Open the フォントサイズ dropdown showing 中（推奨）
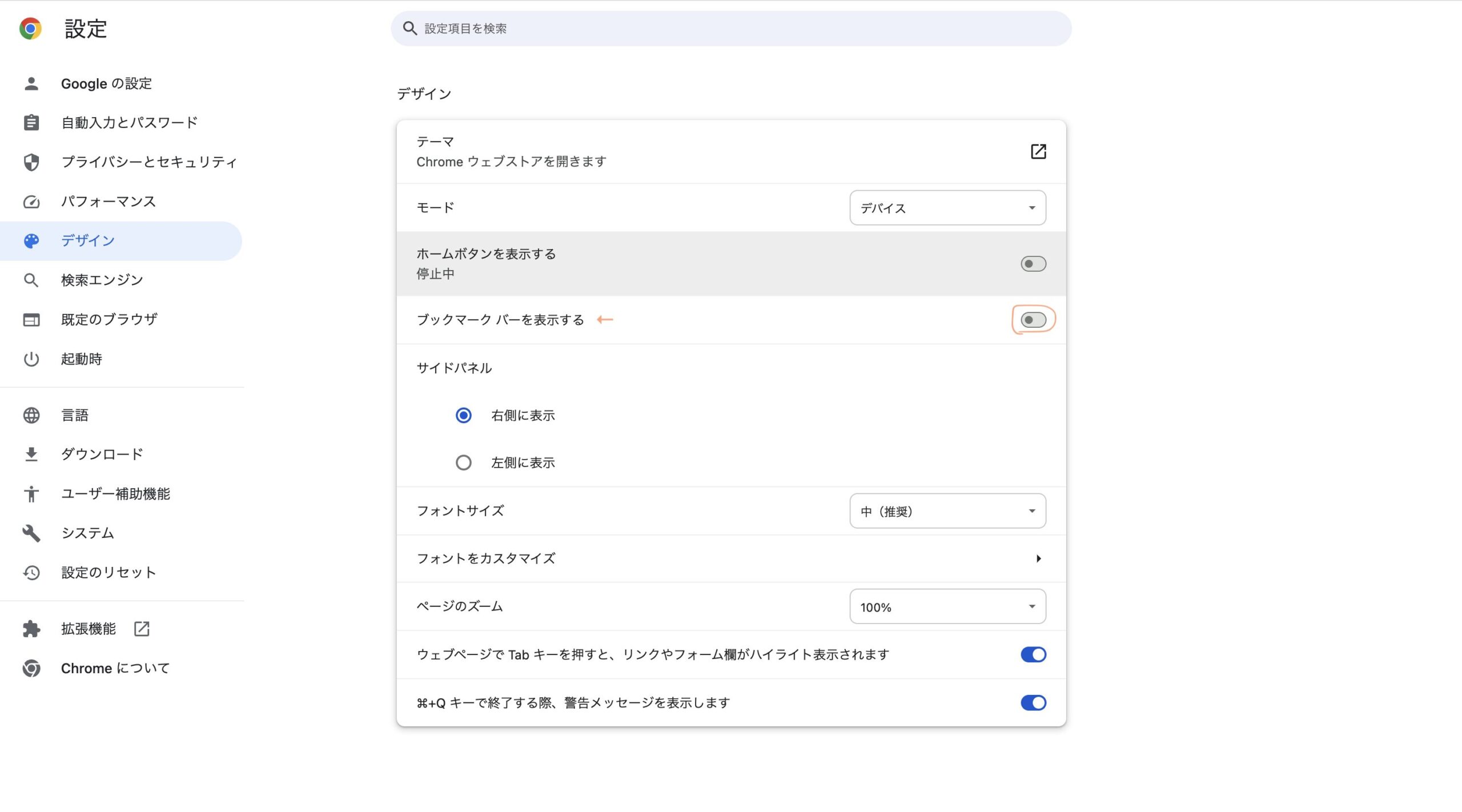 (x=947, y=511)
